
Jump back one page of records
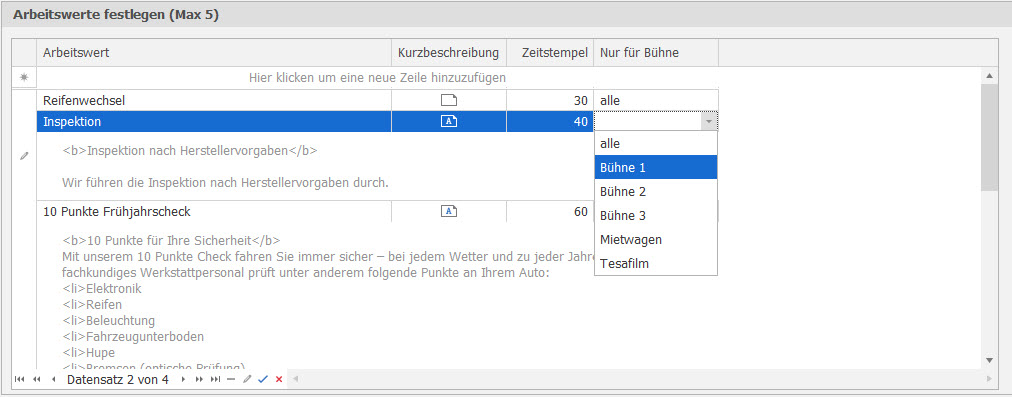36,380
